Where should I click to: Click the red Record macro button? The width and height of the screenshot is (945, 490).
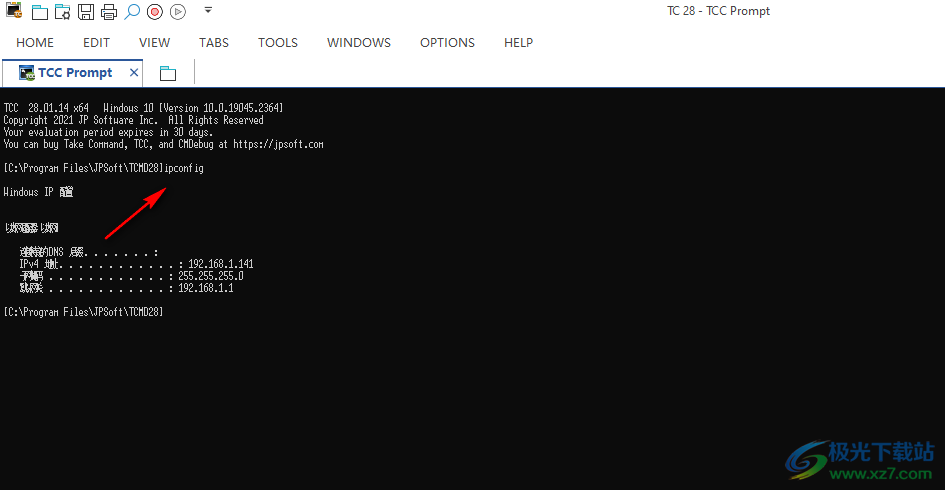[155, 11]
